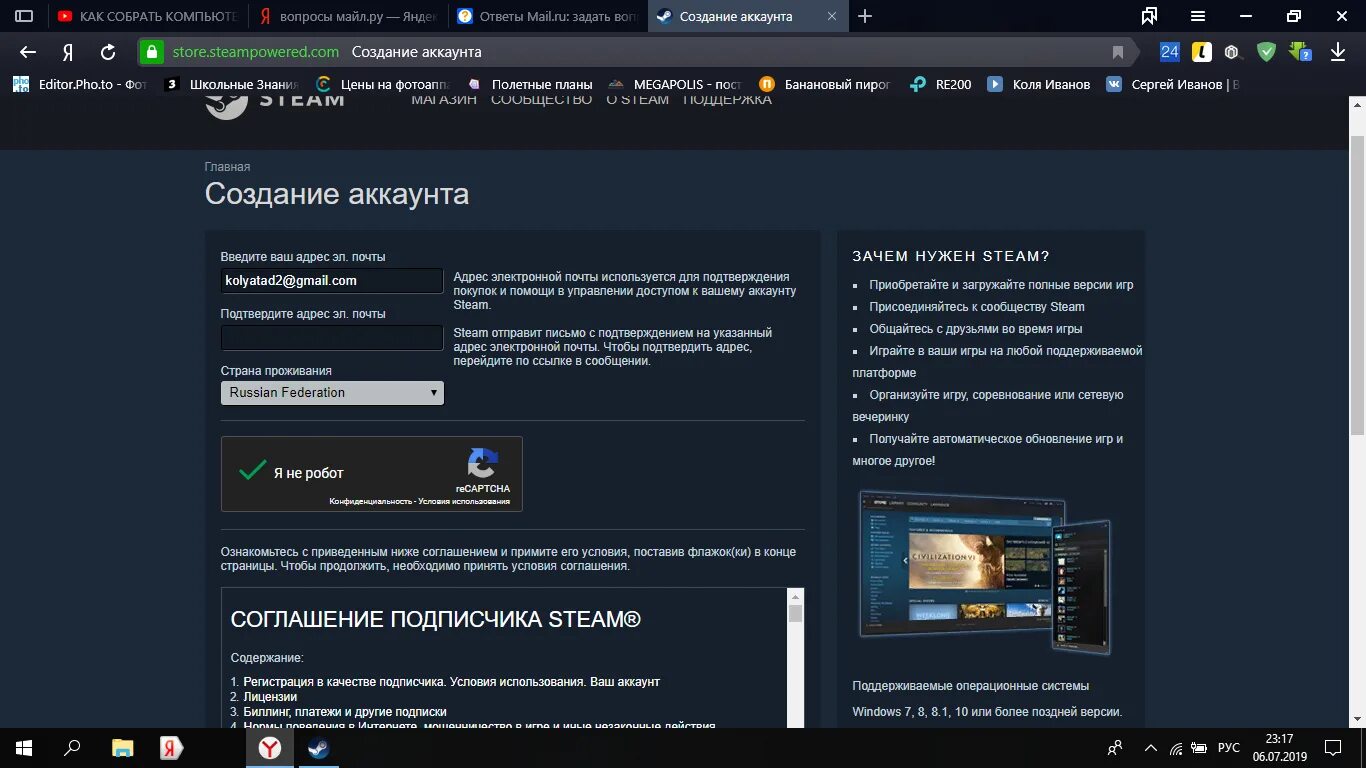Open reCAPTCHA Конфиденциальность link
This screenshot has width=1366, height=768.
point(370,501)
